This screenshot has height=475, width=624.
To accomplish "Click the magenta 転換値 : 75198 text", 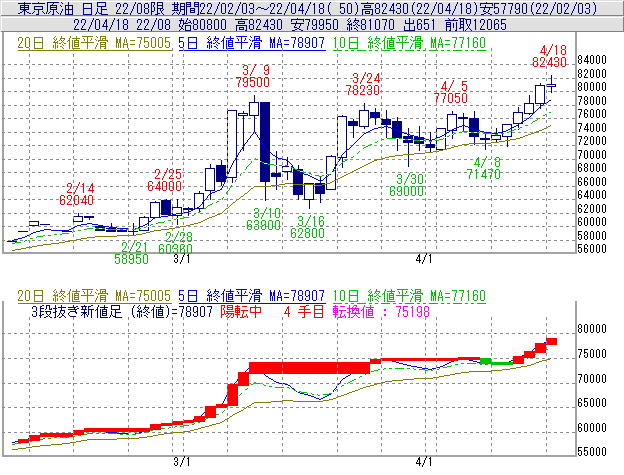I will click(381, 311).
